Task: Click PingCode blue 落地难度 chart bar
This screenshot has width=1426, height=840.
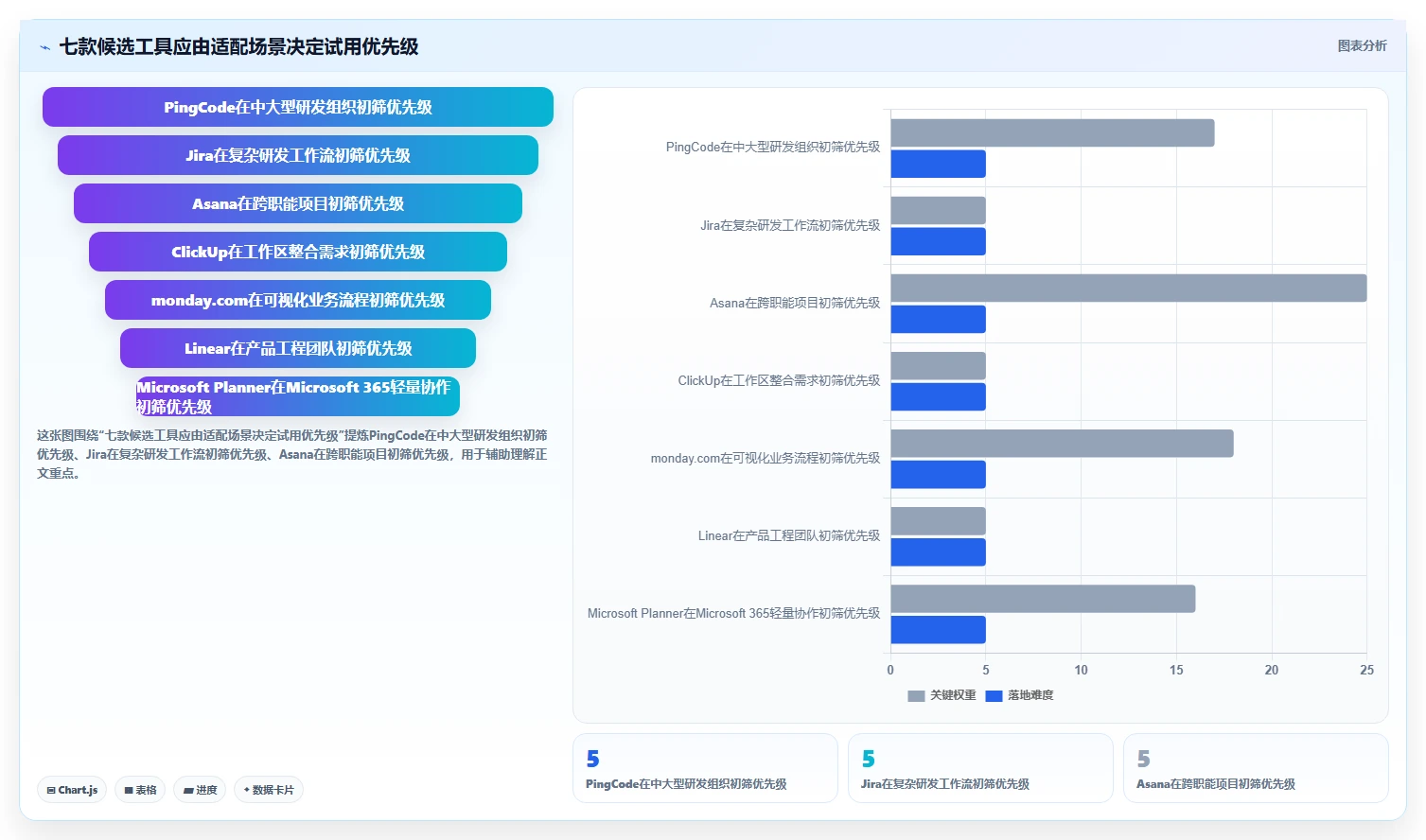Action: [938, 164]
